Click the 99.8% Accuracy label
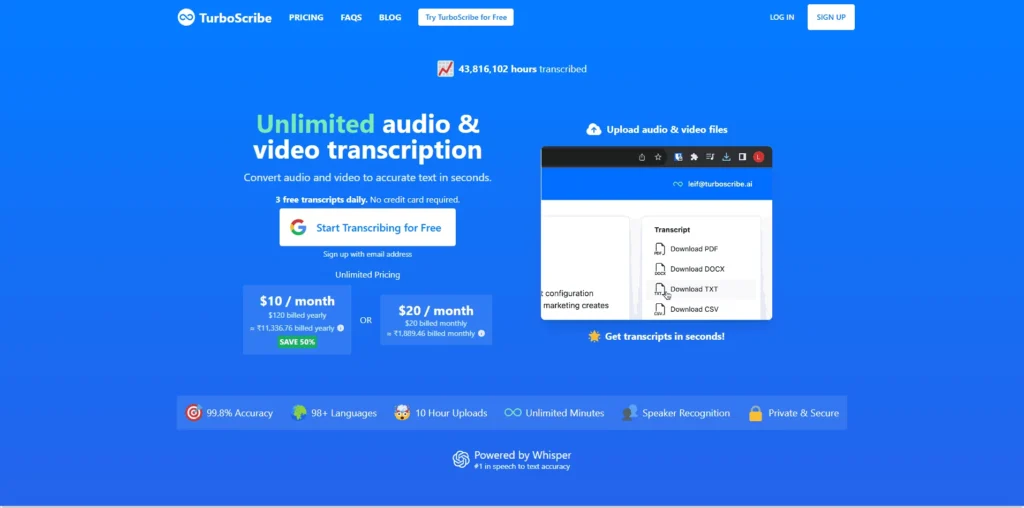 tap(240, 413)
